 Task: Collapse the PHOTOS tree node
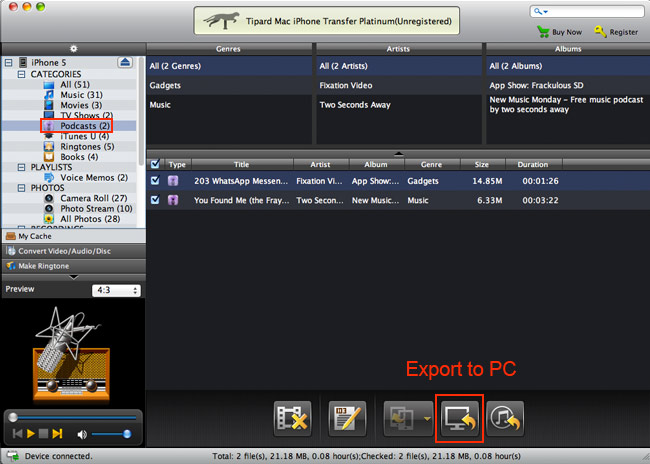coord(21,188)
